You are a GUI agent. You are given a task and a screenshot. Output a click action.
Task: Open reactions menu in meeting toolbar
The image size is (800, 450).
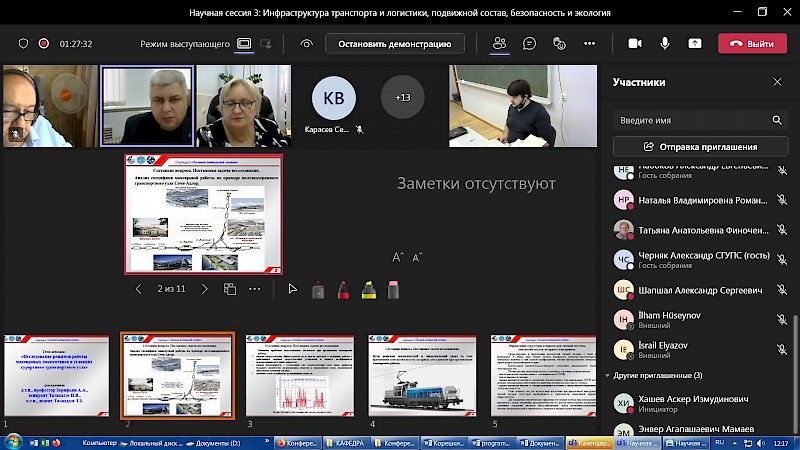pos(559,44)
